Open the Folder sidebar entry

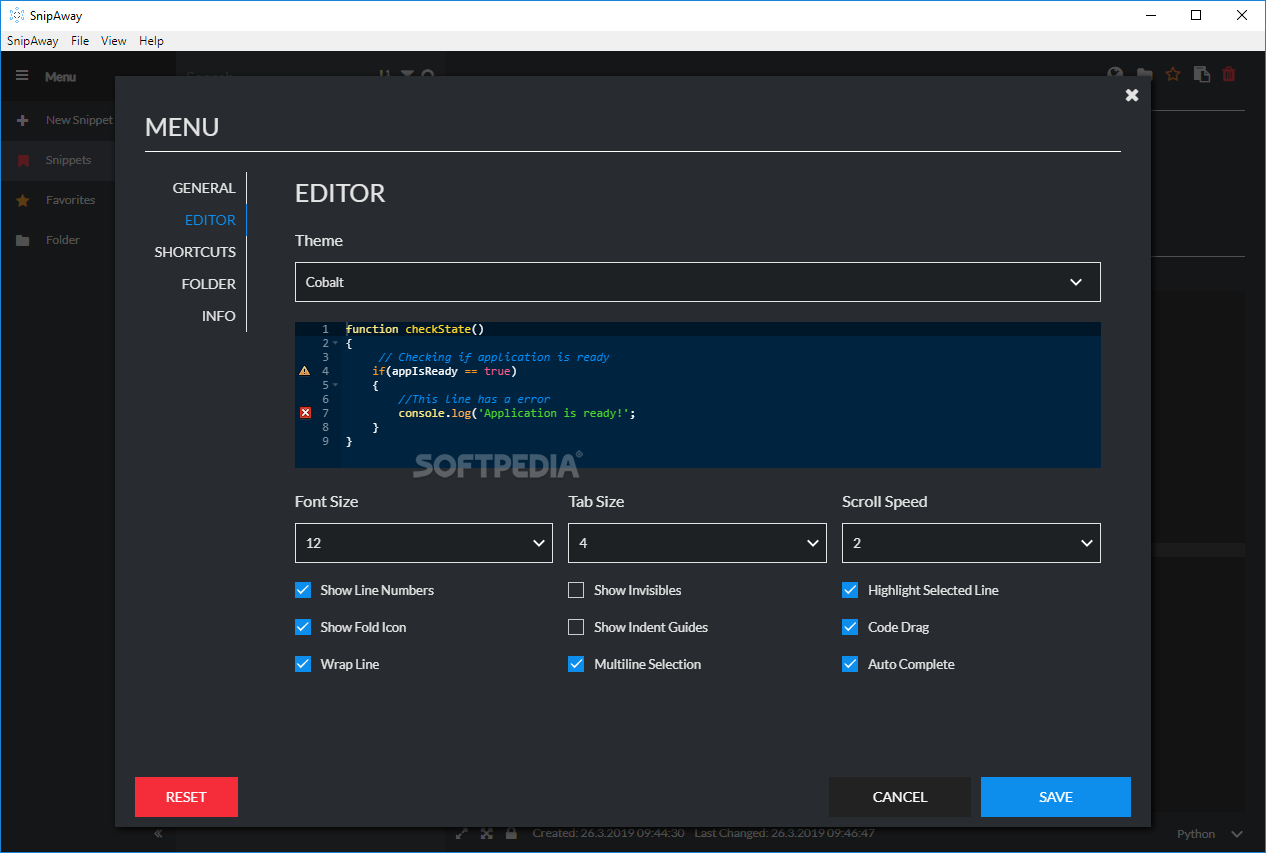[58, 240]
